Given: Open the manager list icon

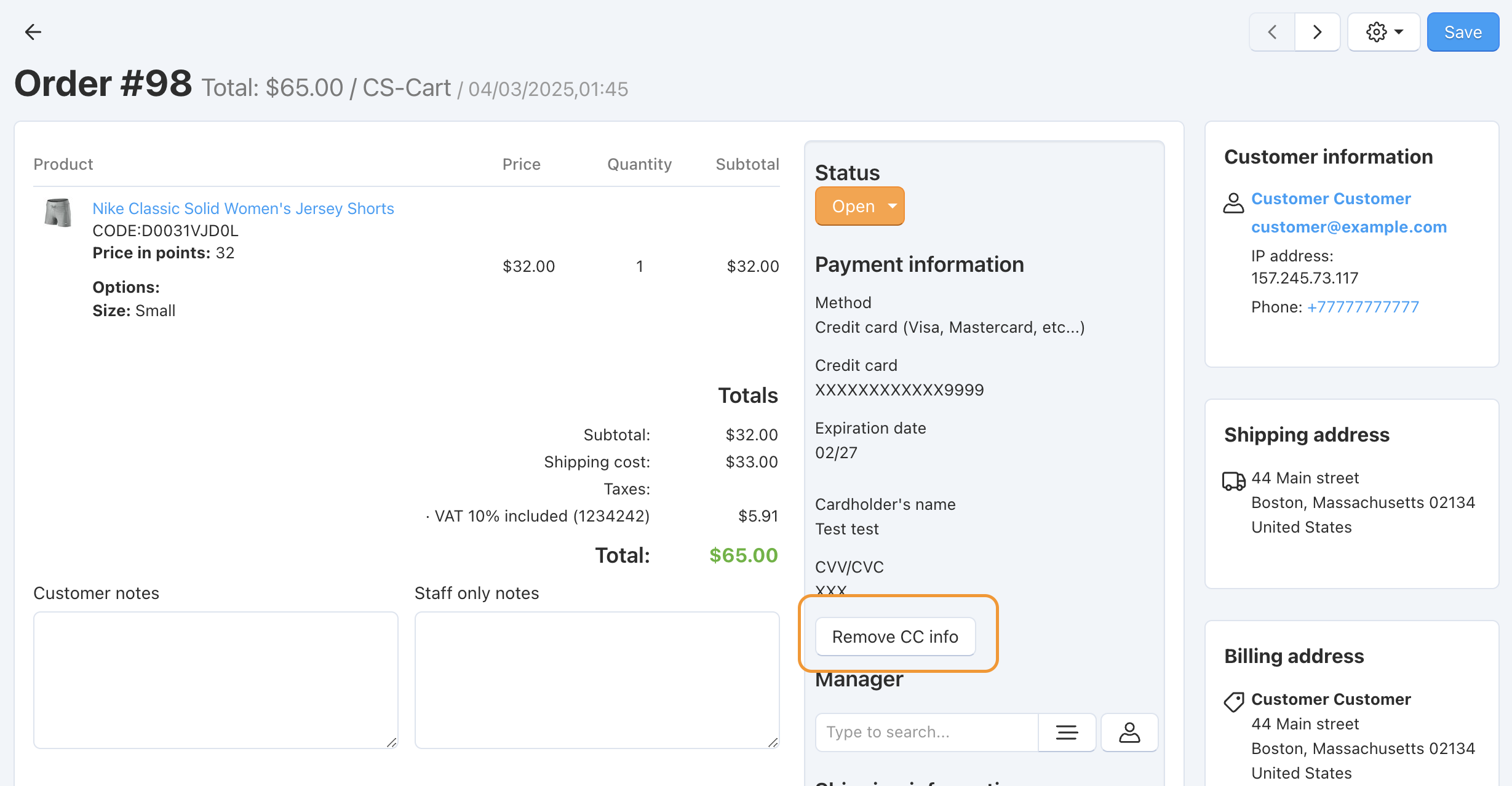Looking at the screenshot, I should coord(1067,732).
